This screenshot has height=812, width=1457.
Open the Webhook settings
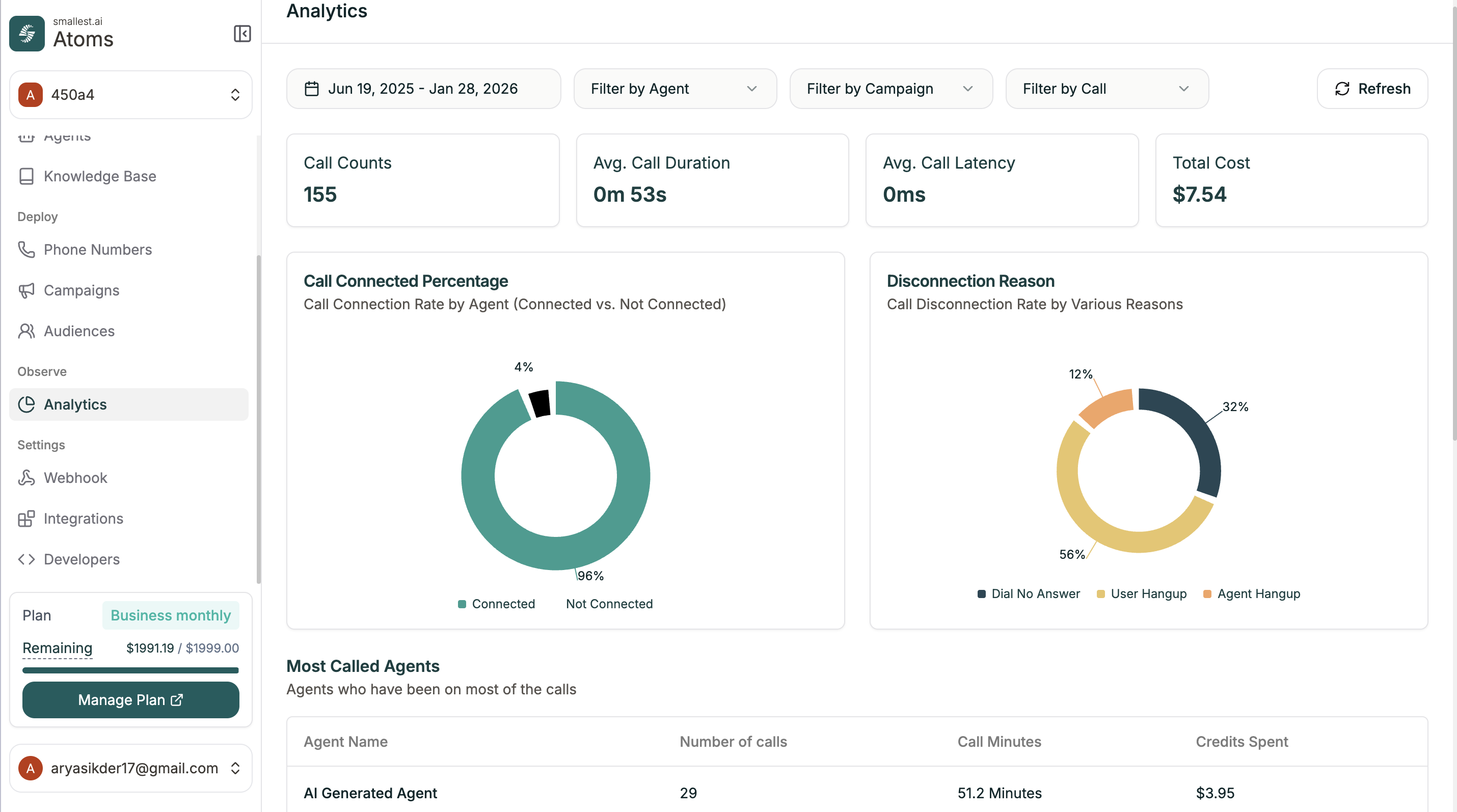click(75, 477)
